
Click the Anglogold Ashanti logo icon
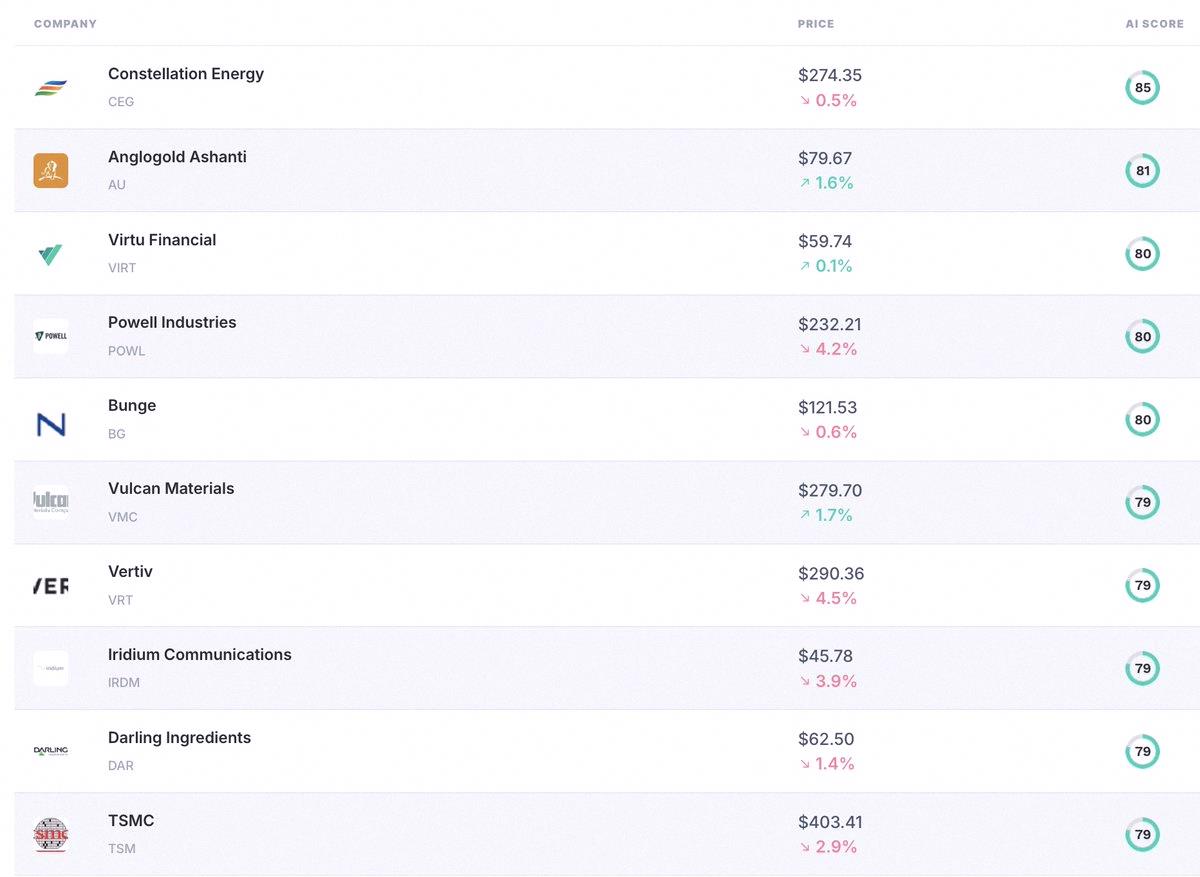point(51,171)
